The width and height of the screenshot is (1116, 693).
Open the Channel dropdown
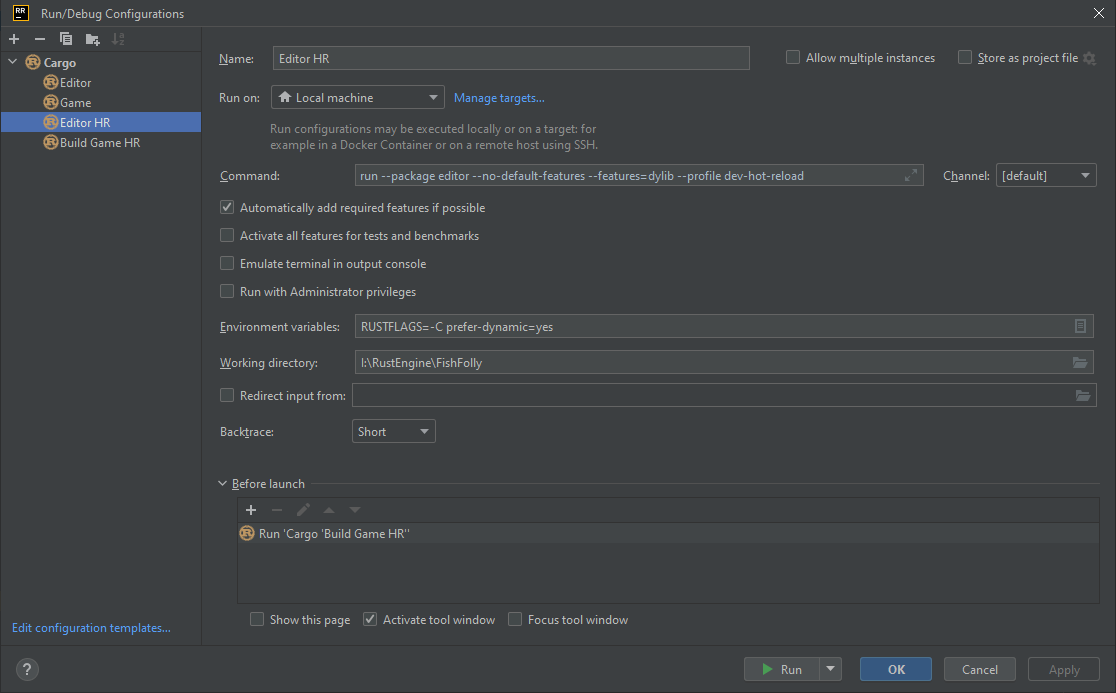click(x=1045, y=176)
